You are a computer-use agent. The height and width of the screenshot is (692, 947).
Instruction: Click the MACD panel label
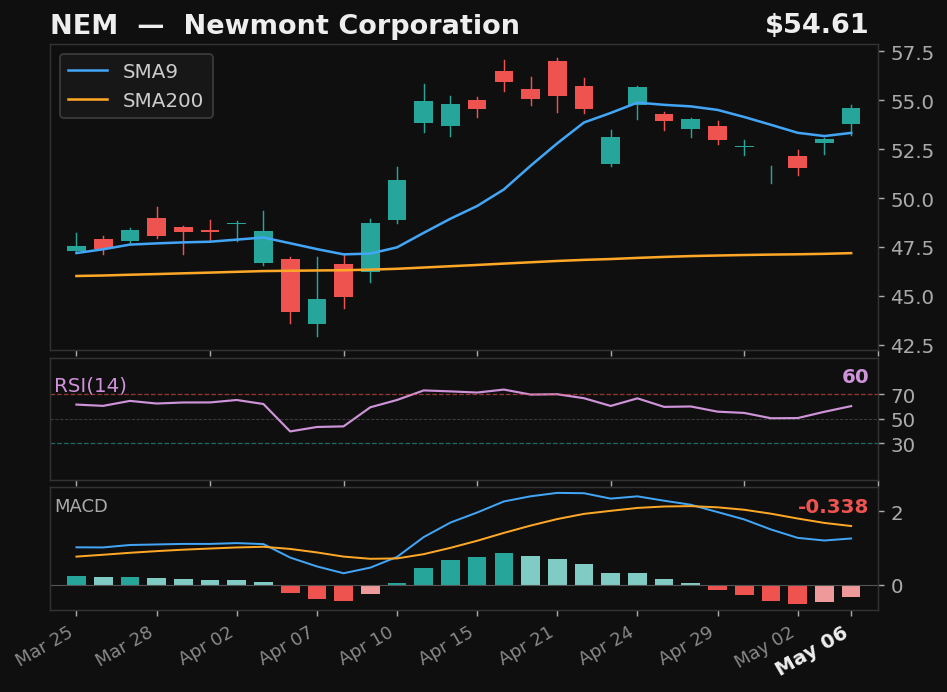point(81,506)
